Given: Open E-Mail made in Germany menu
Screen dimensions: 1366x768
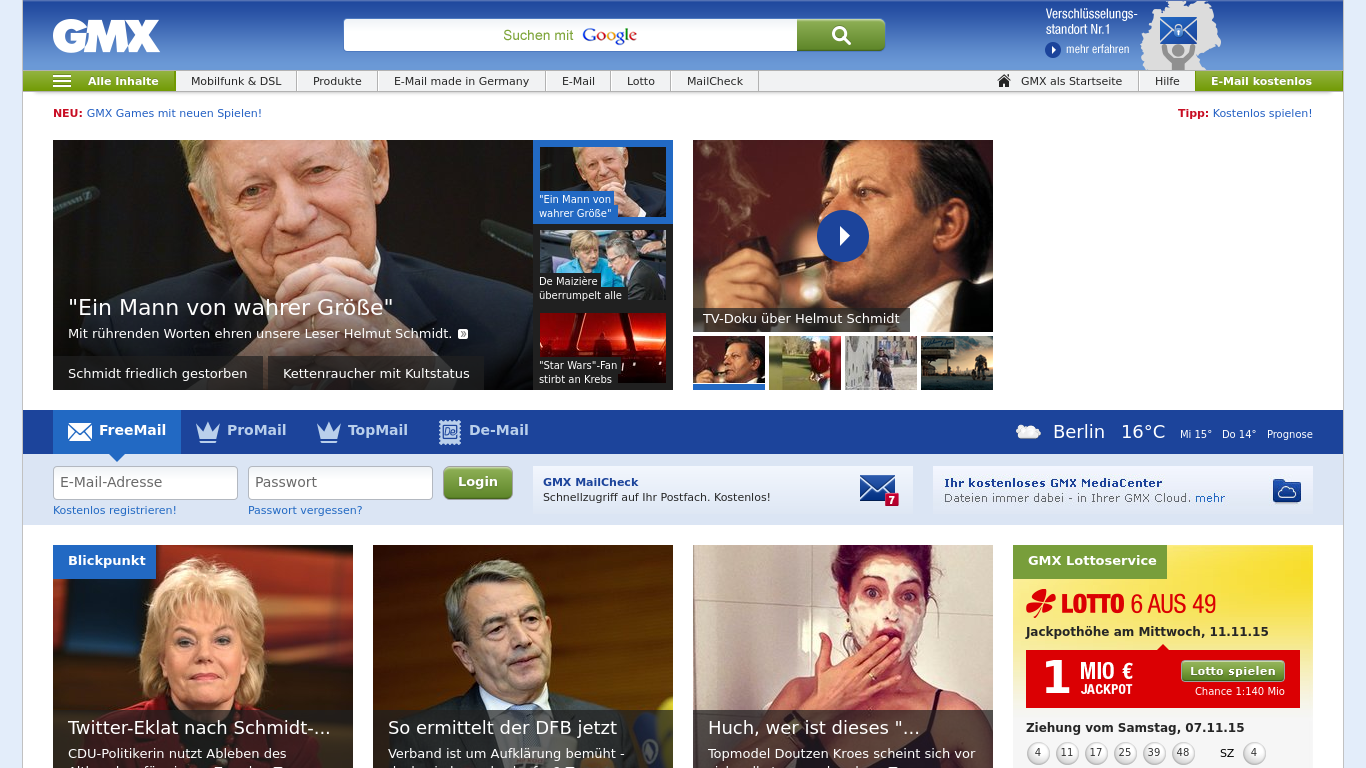Looking at the screenshot, I should [461, 81].
